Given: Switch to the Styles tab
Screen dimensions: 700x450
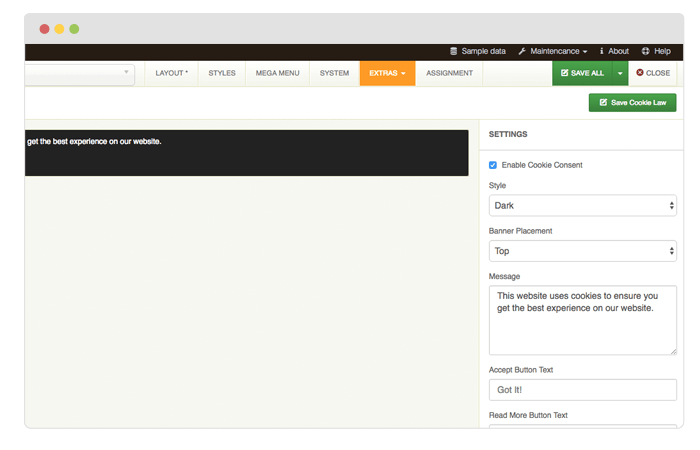Looking at the screenshot, I should pos(222,73).
